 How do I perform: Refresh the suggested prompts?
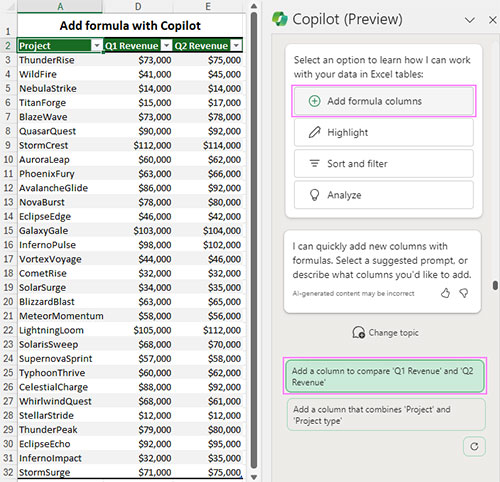(474, 446)
